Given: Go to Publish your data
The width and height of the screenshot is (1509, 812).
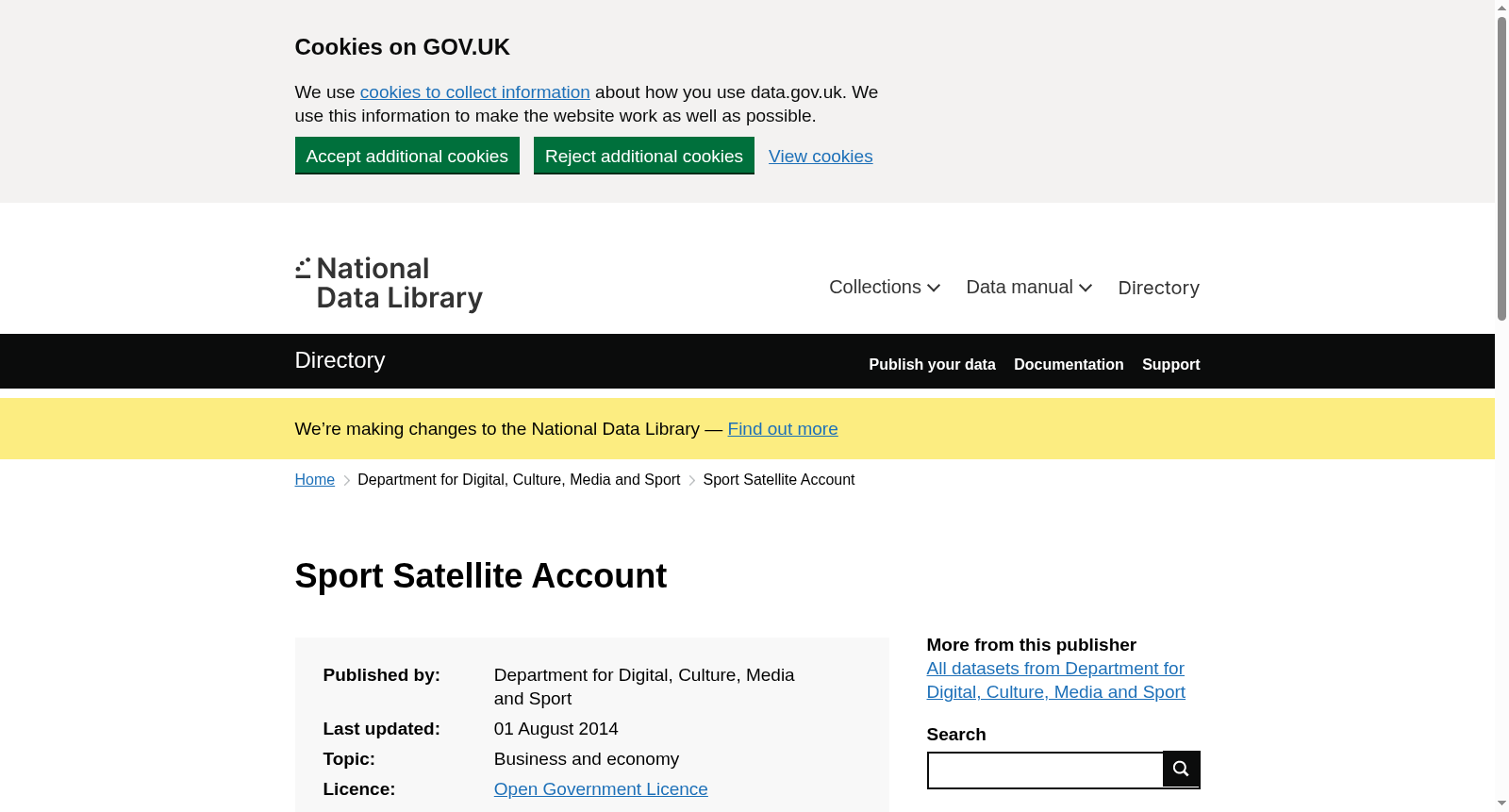Looking at the screenshot, I should tap(932, 364).
